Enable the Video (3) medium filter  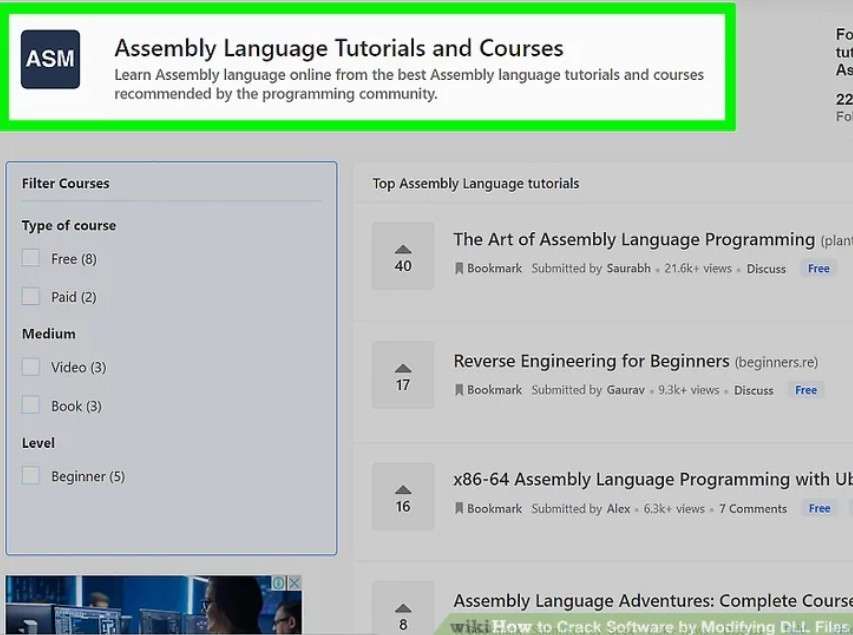coord(30,367)
